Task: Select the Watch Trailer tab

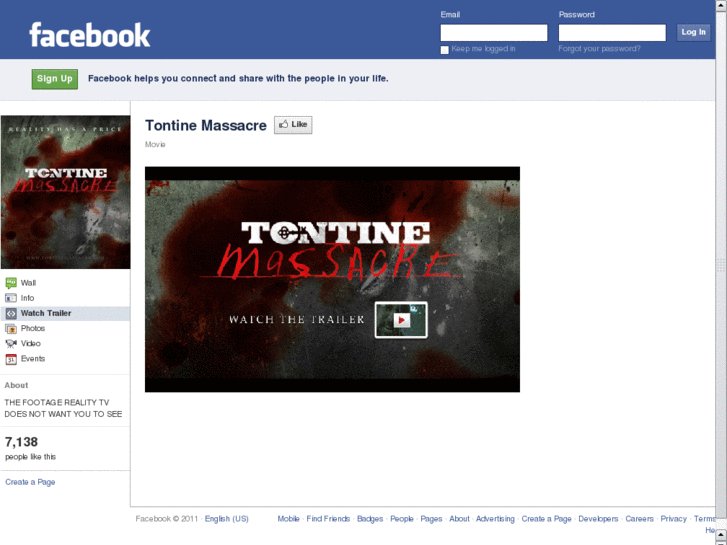Action: tap(65, 313)
